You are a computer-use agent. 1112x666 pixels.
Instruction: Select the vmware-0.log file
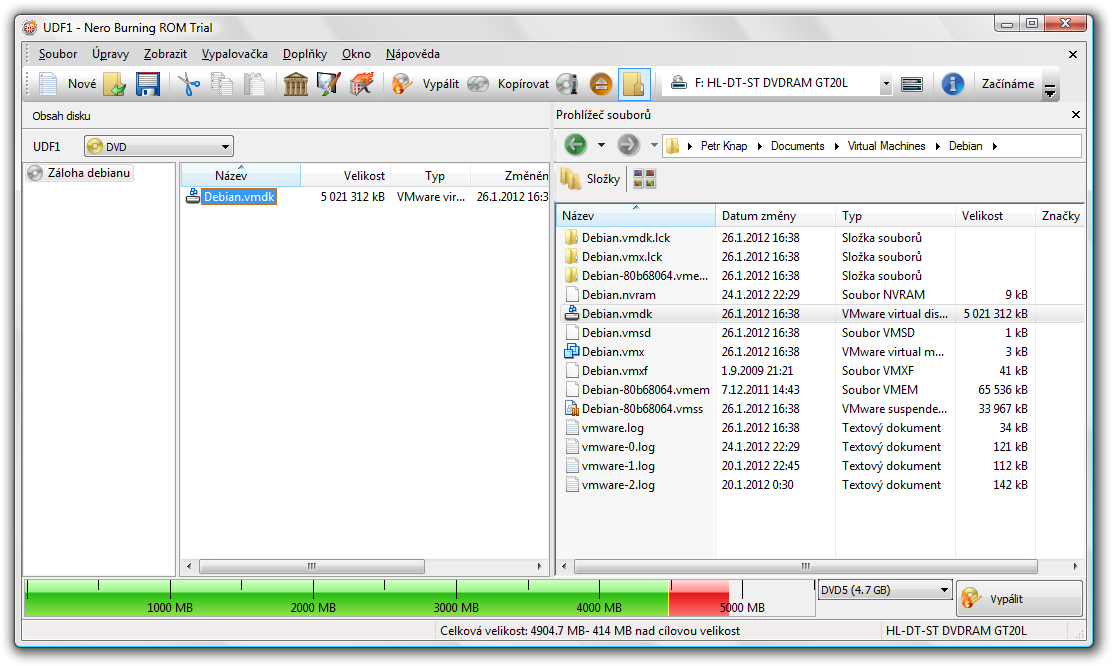pos(618,447)
